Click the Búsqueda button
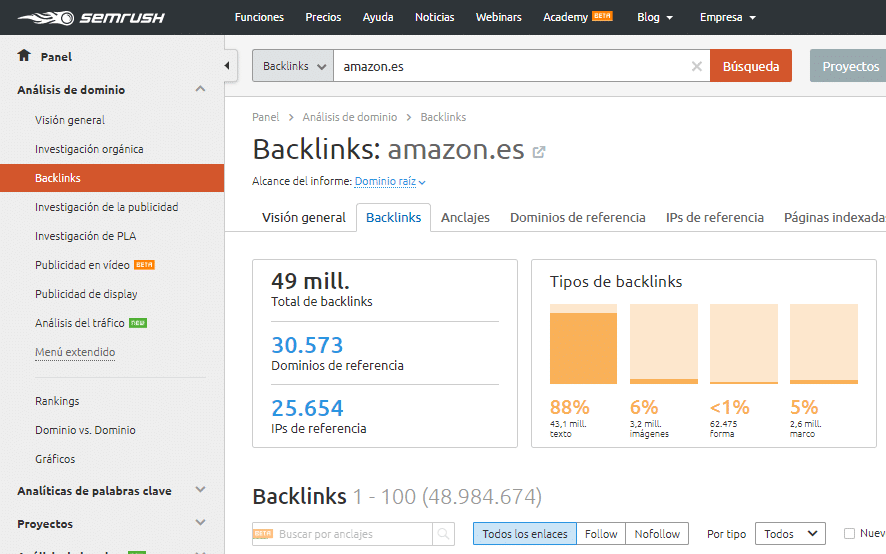The image size is (886, 554). (x=751, y=66)
